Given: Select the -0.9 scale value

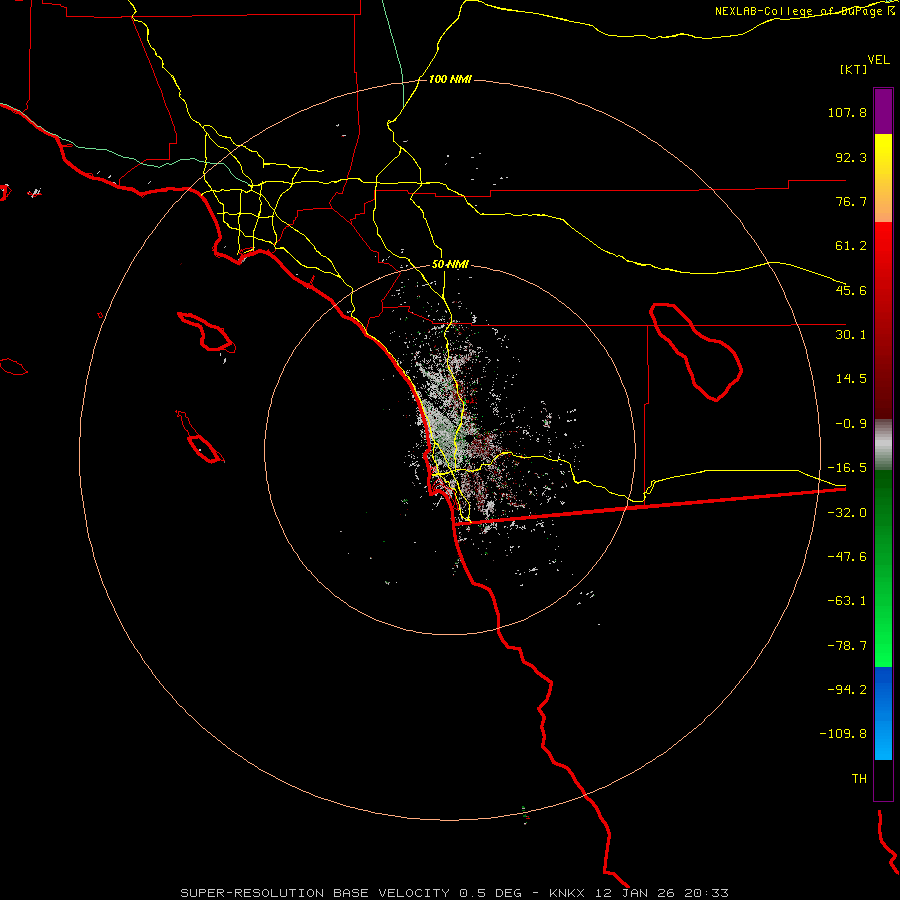Looking at the screenshot, I should (851, 424).
